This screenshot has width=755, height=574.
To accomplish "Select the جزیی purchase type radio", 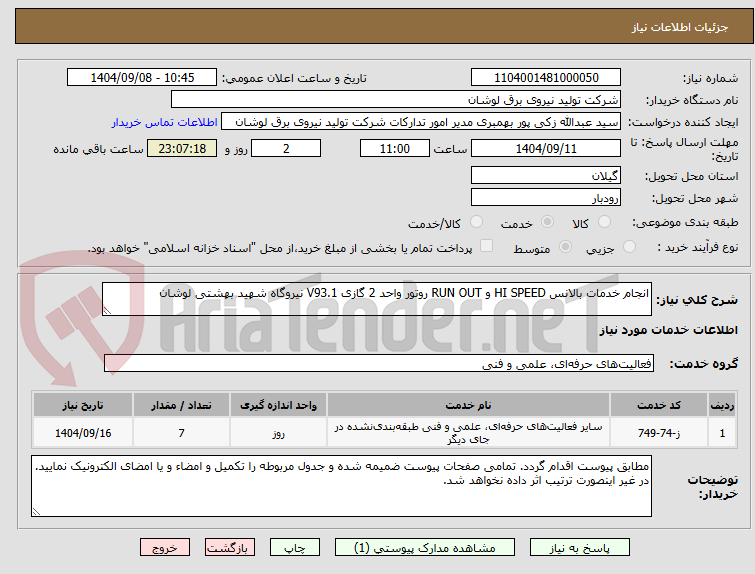I will click(629, 247).
